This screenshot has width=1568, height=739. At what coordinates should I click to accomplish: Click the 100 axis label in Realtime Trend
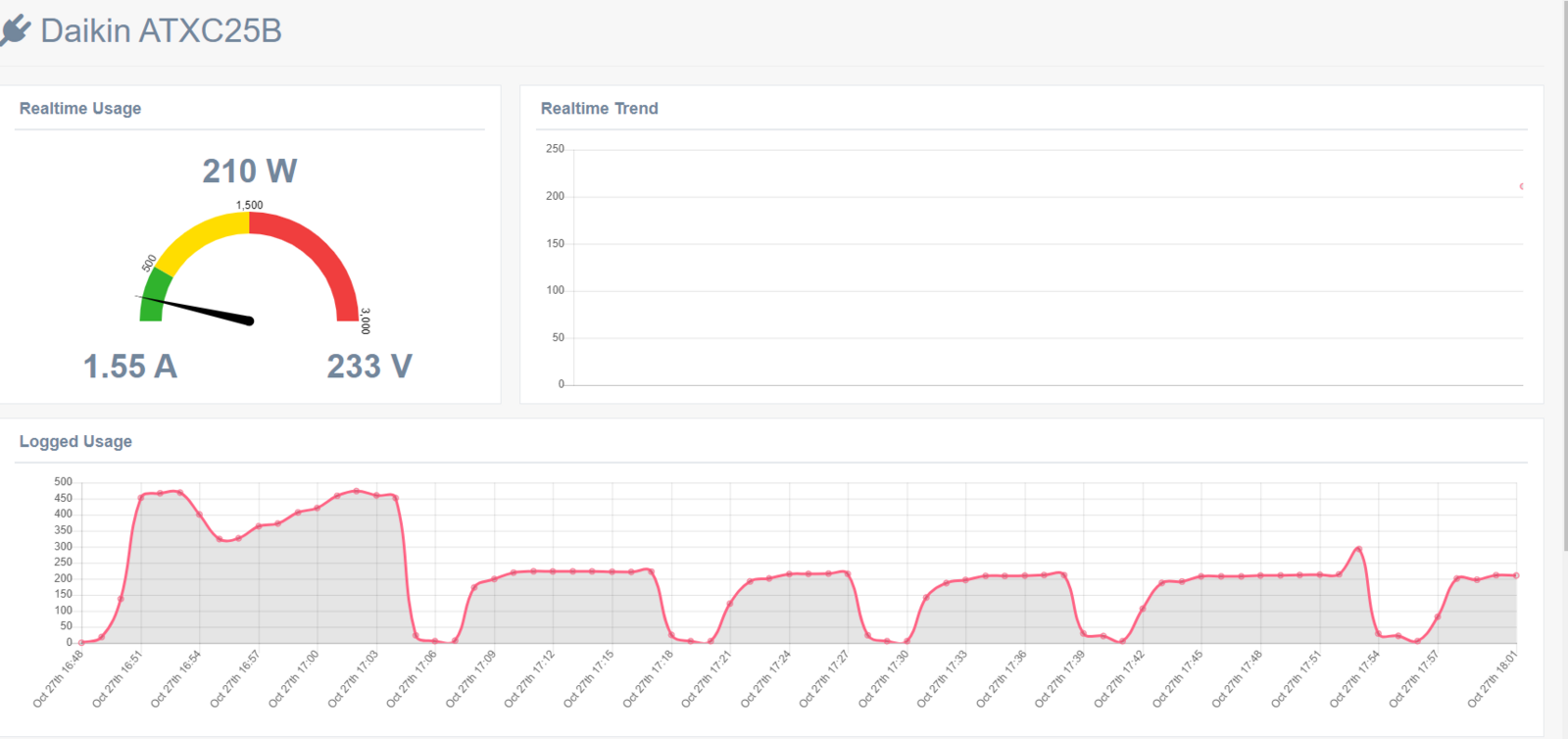555,290
